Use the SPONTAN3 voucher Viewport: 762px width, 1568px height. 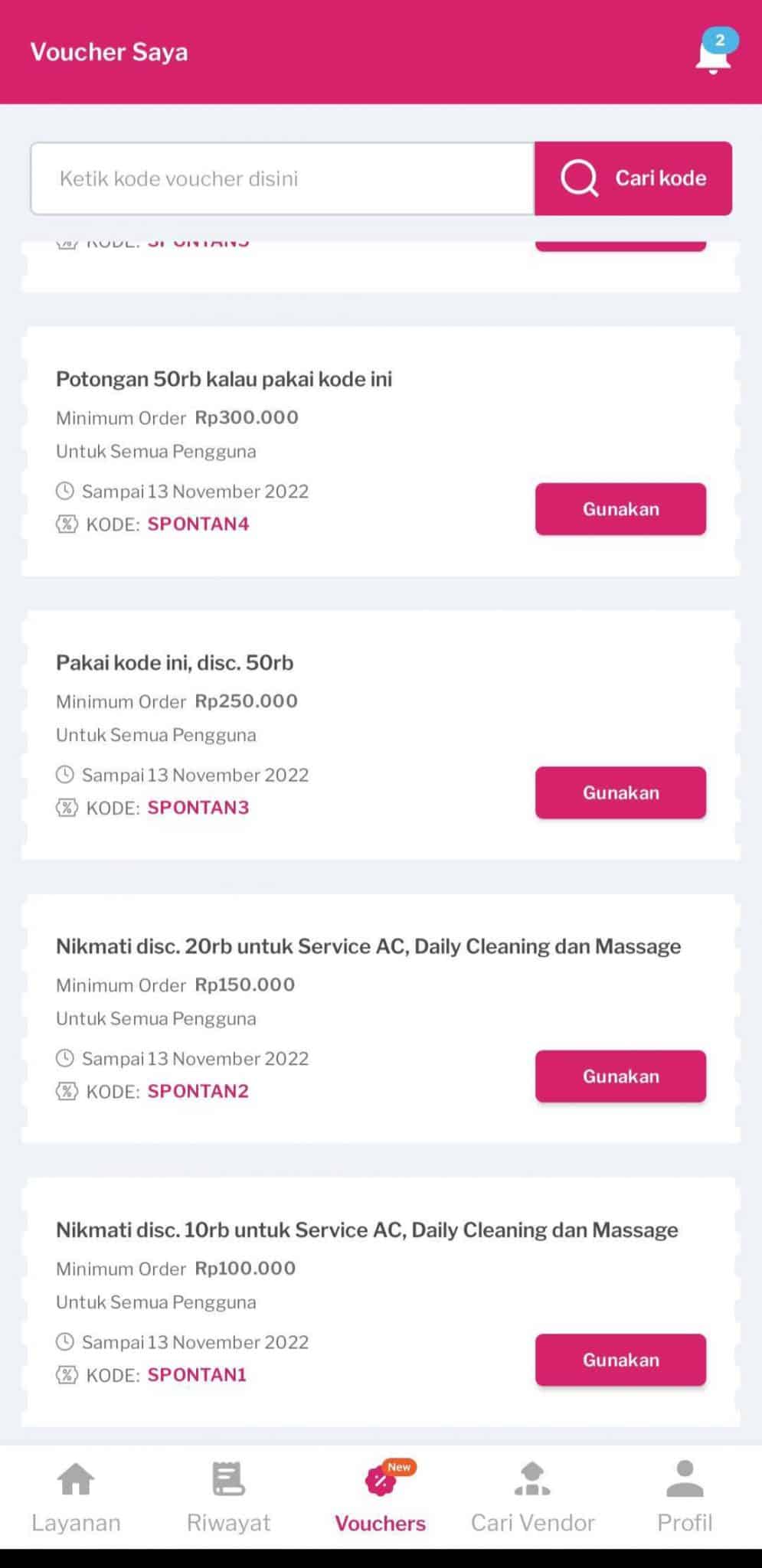click(x=620, y=792)
